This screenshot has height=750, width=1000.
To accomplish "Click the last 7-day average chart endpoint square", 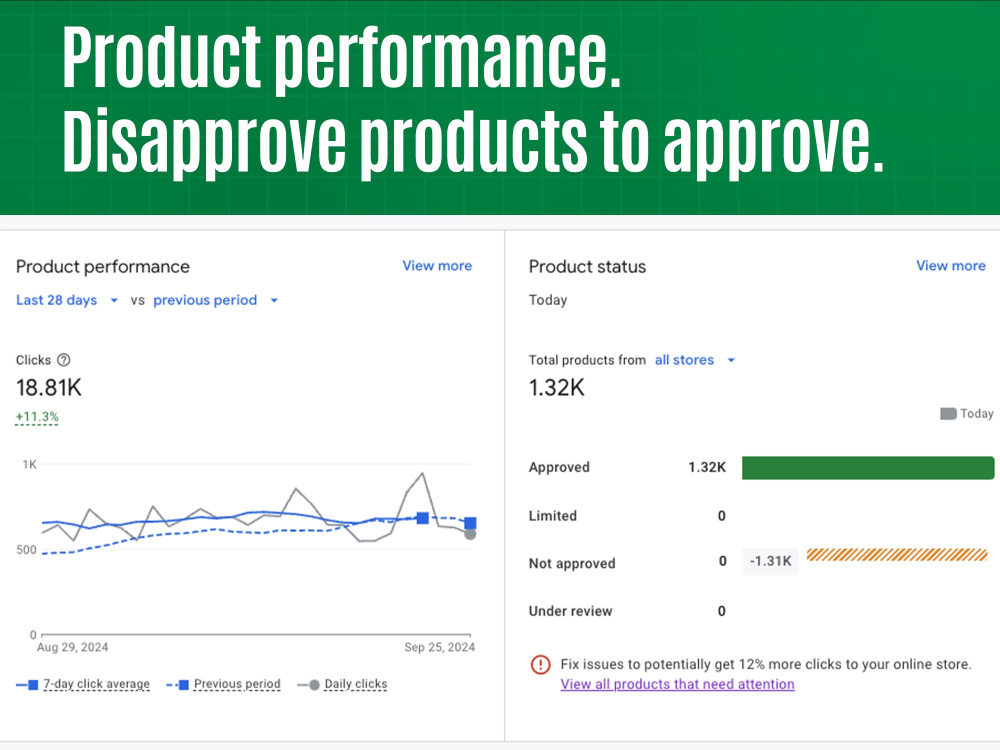I will (471, 524).
